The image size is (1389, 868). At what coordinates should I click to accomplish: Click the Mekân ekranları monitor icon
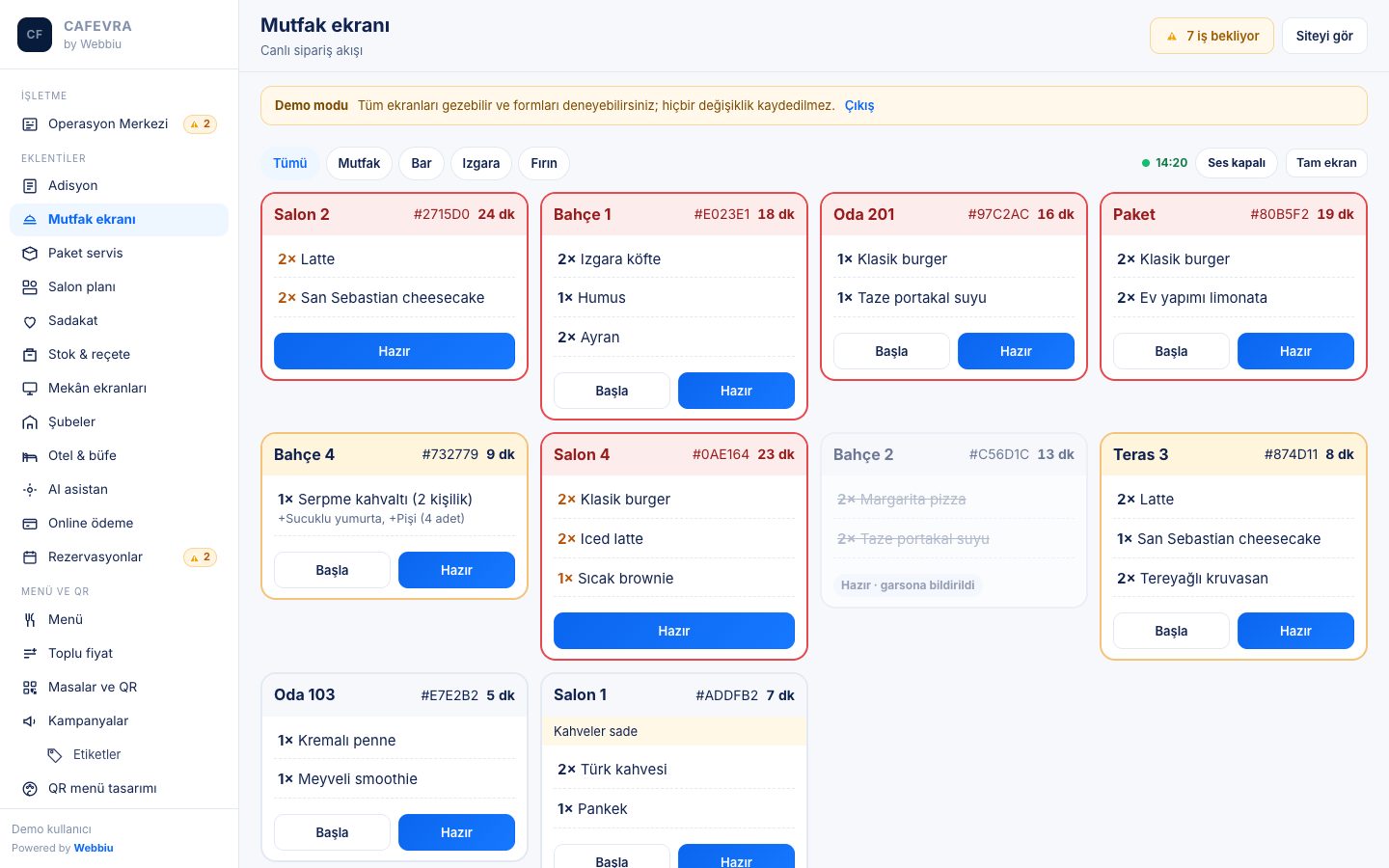tap(30, 389)
